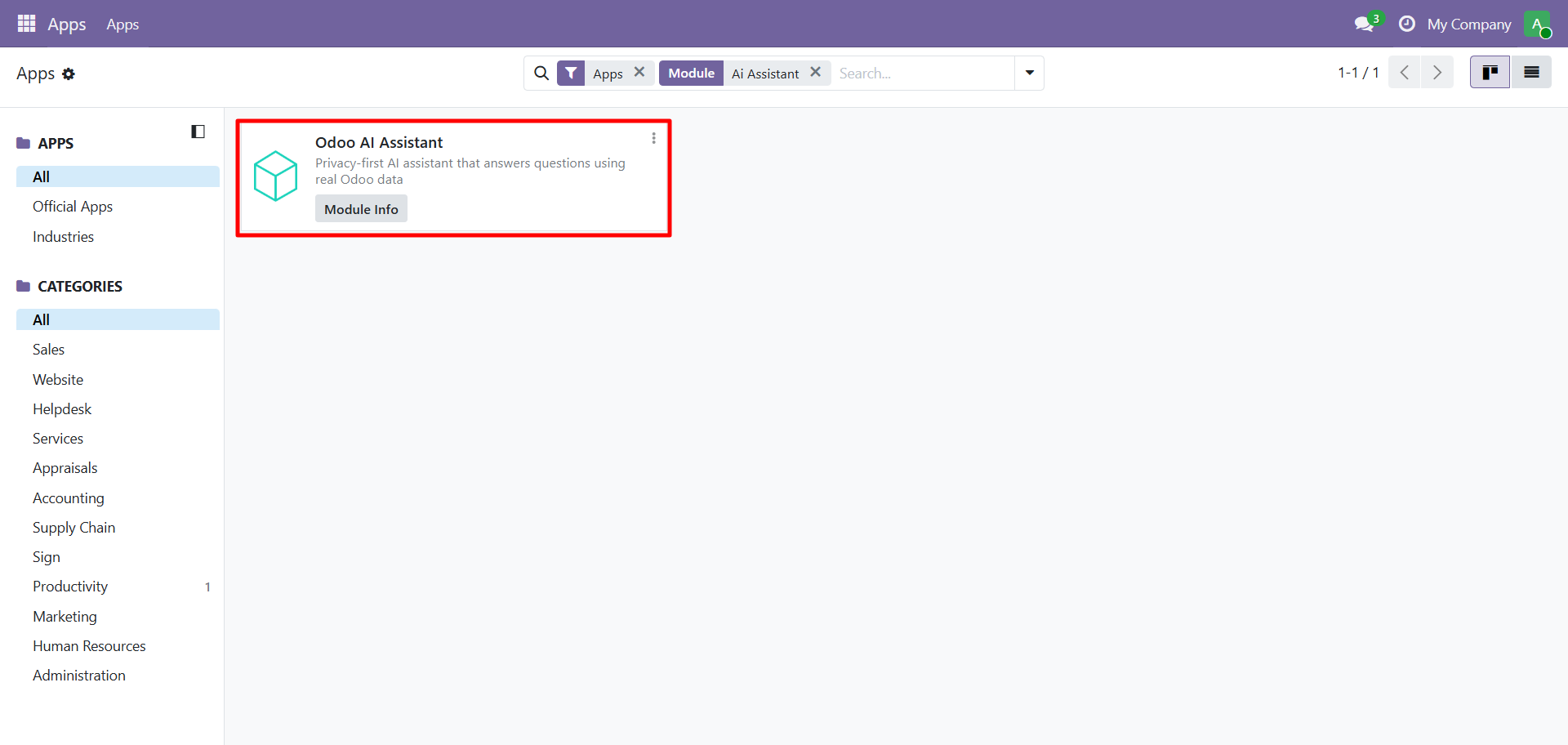Image resolution: width=1568 pixels, height=745 pixels.
Task: Focus the Search input field
Action: coord(923,74)
